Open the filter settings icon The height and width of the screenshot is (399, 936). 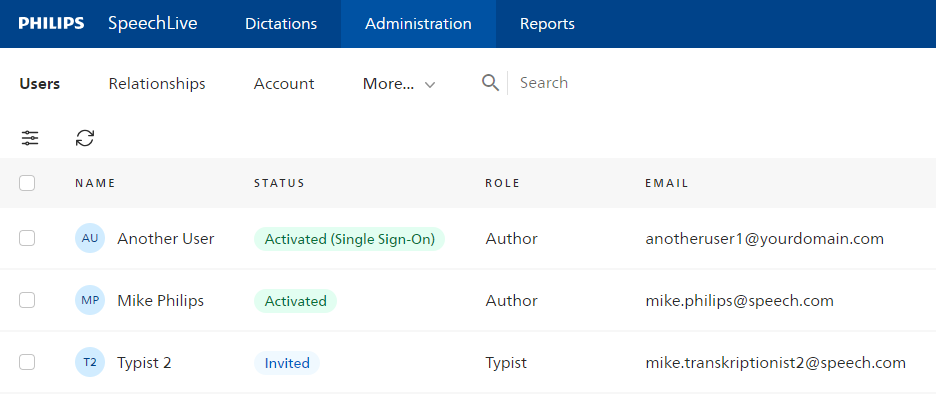pos(30,139)
